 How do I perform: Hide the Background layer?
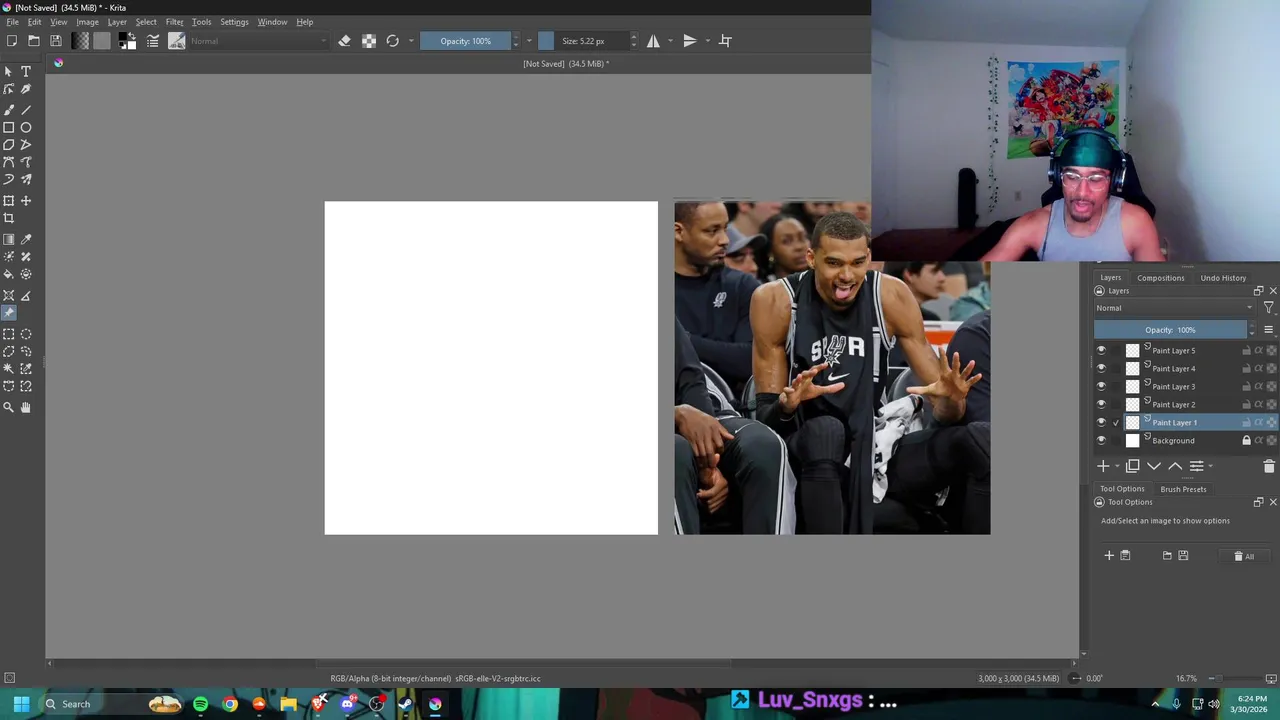pos(1101,441)
